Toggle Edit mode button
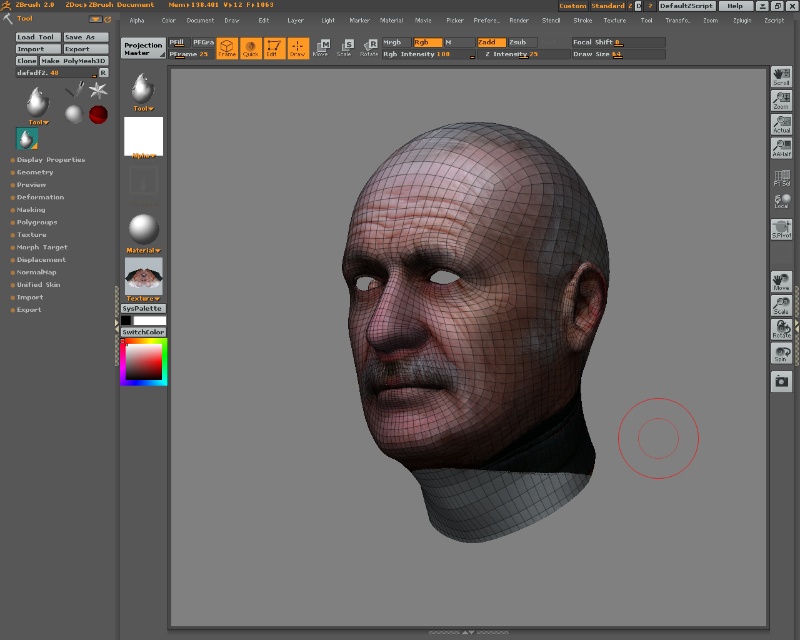This screenshot has width=800, height=640. pos(274,48)
